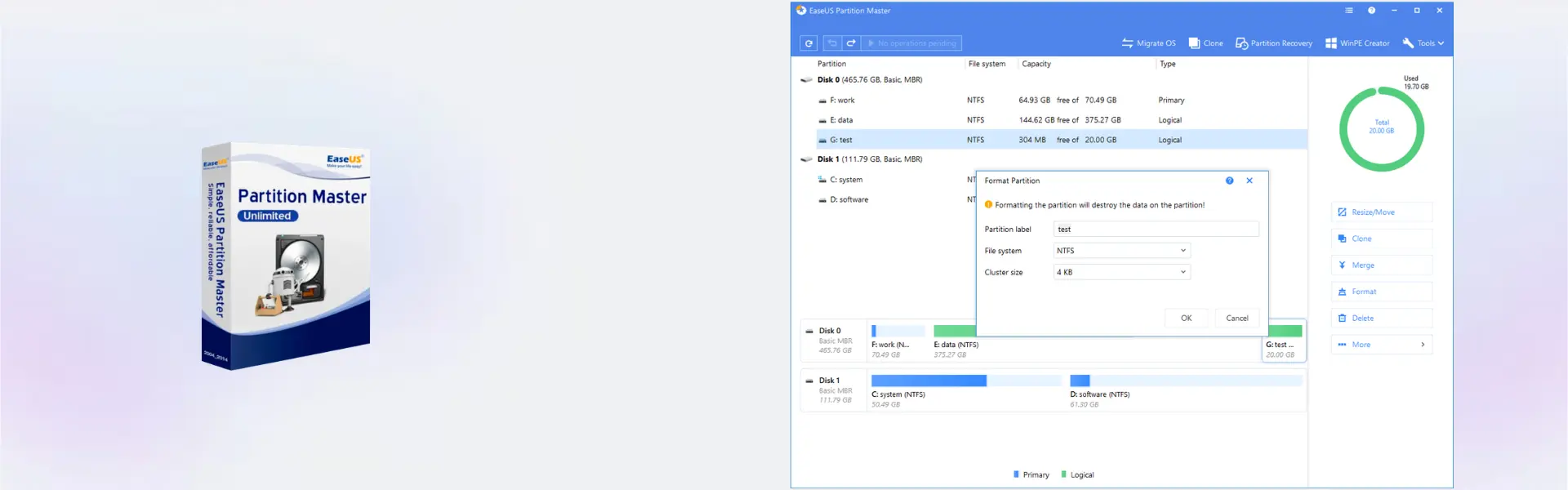Click the redo arrow in toolbar
Viewport: 1568px width, 490px height.
(851, 43)
